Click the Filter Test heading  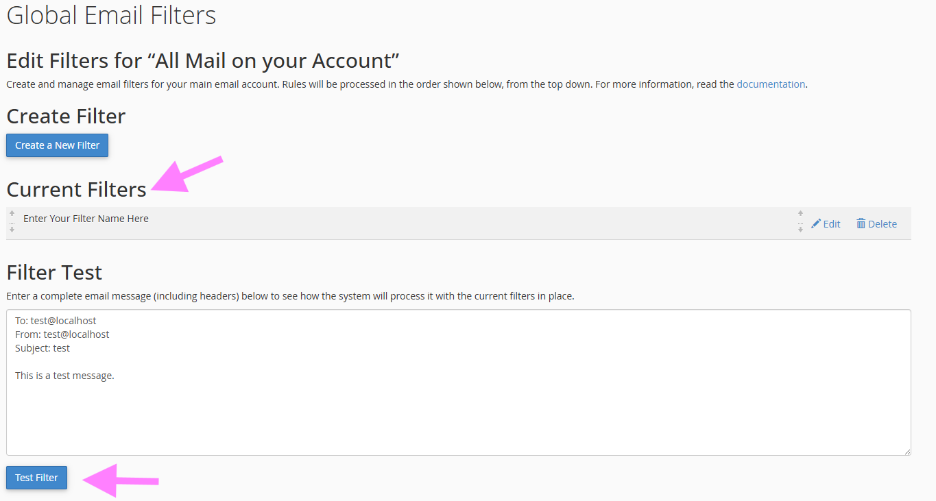(54, 272)
